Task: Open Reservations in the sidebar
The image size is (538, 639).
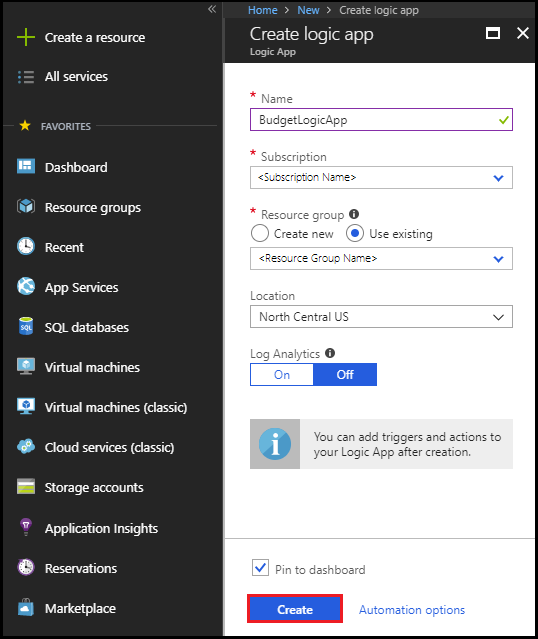Action: coord(81,568)
